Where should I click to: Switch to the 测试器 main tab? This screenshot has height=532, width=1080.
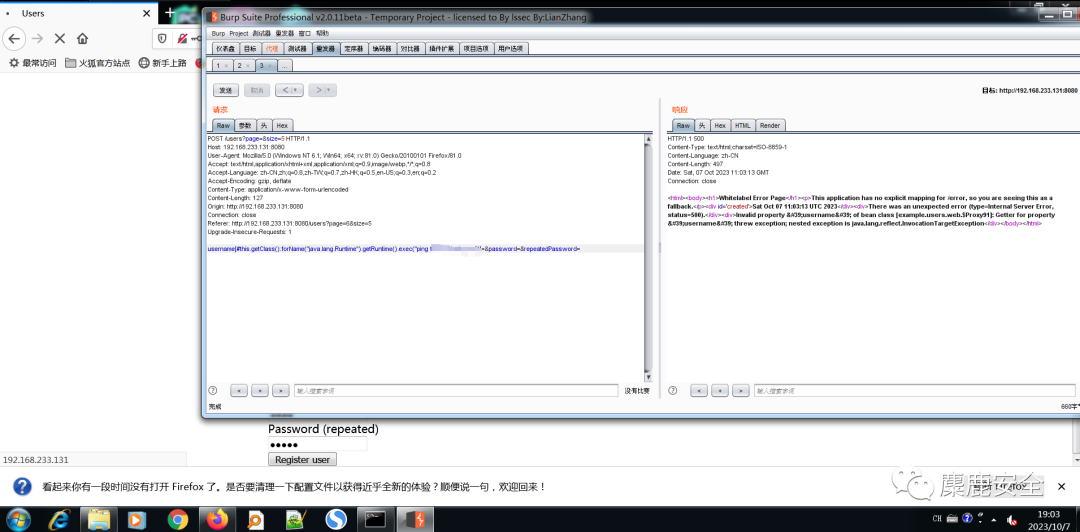point(297,48)
